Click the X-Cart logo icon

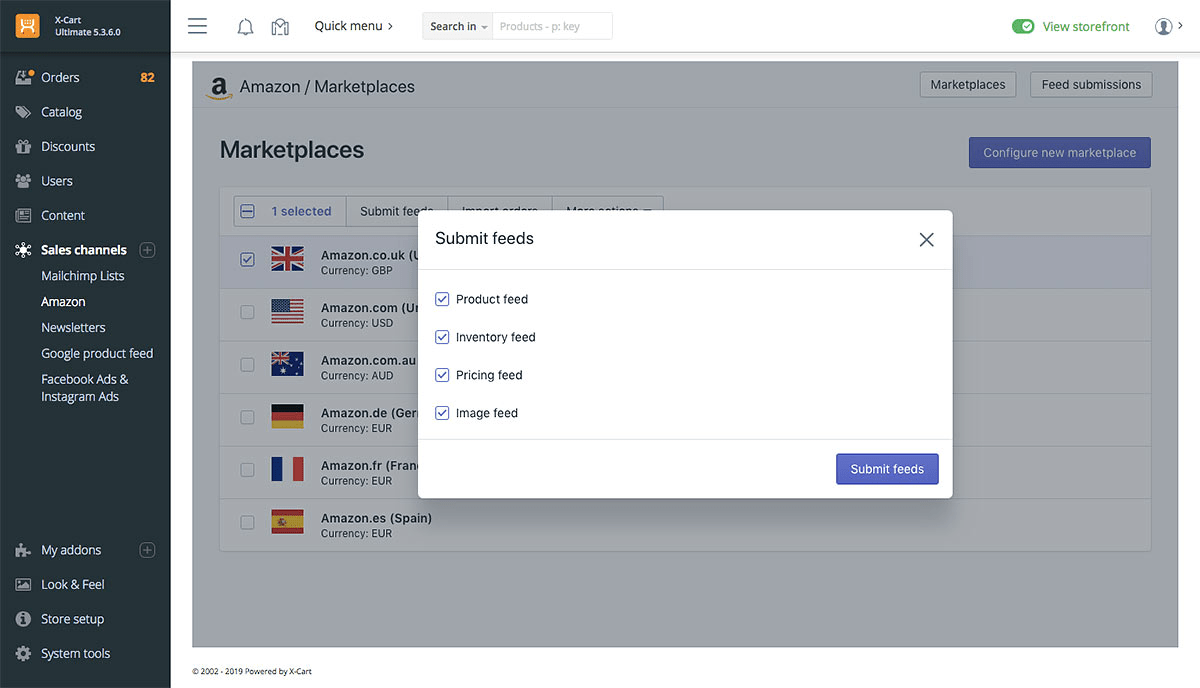28,25
